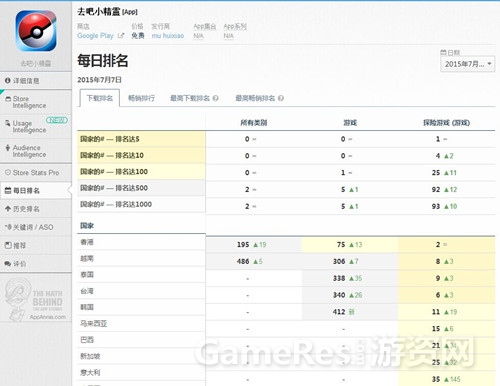
Task: Select 每日排名 in the sidebar
Action: pos(36,191)
